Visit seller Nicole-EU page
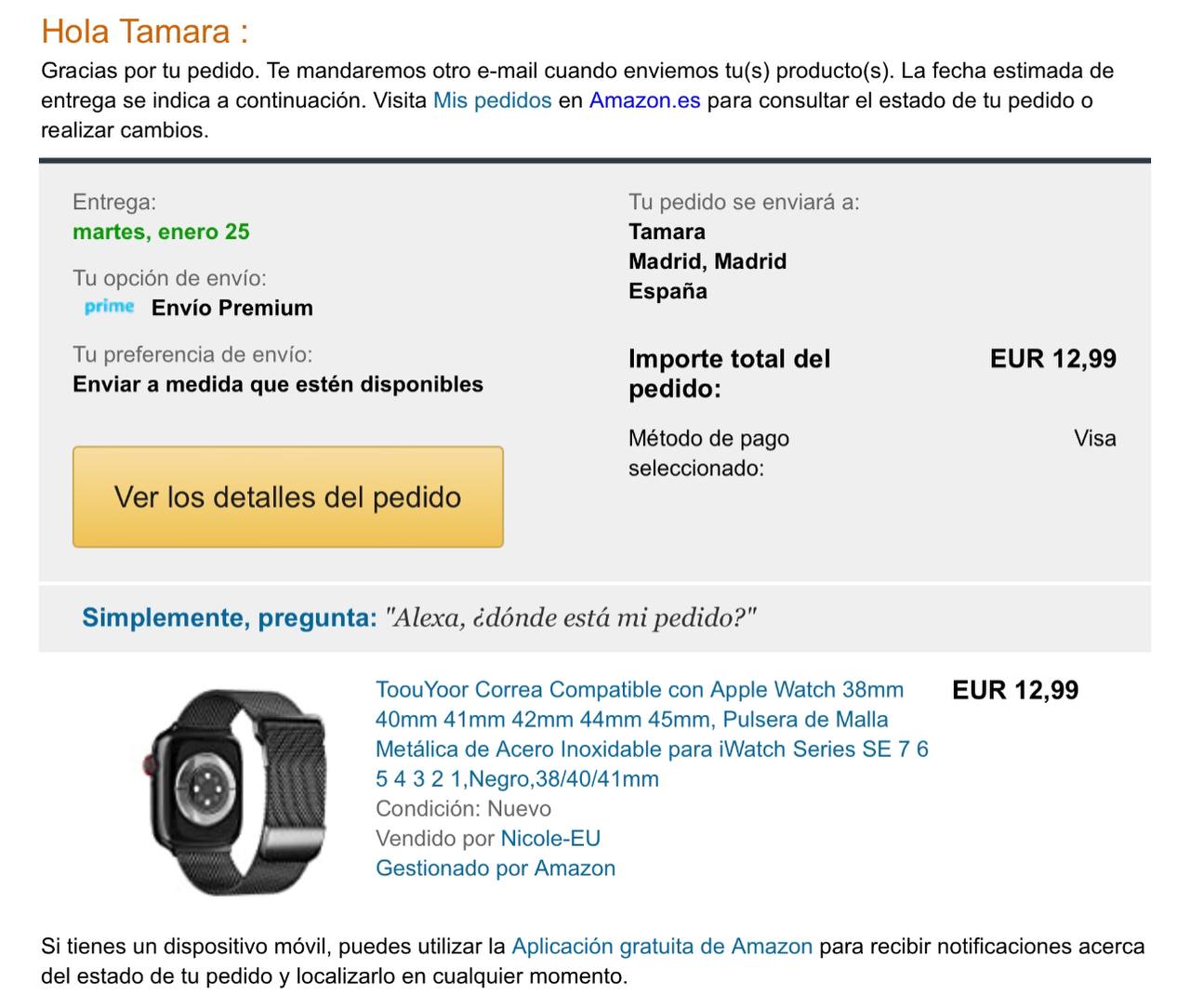 [x=550, y=838]
